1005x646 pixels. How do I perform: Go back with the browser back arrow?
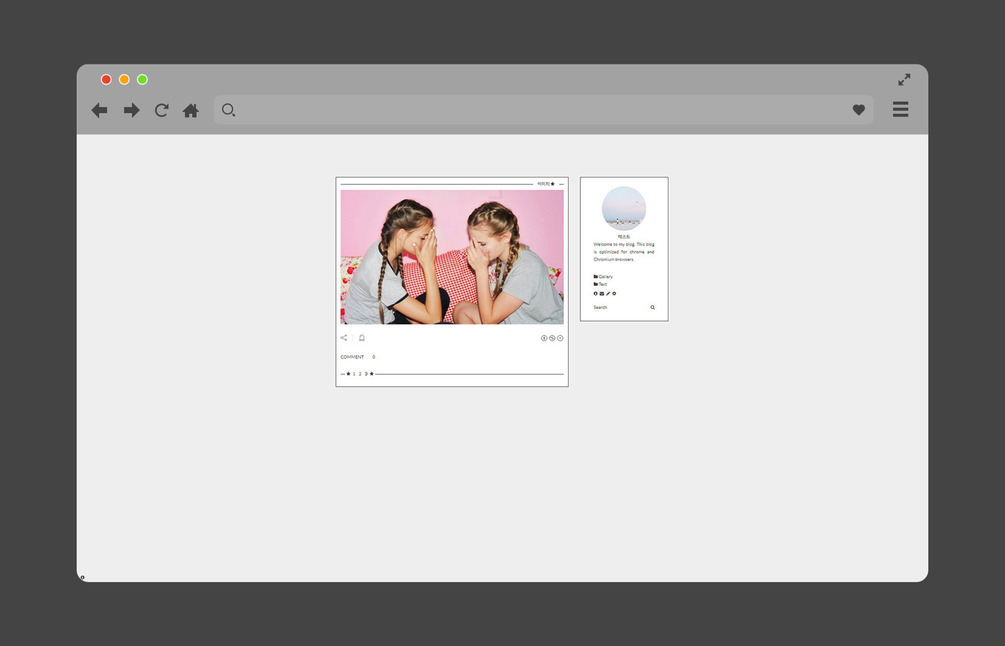[x=99, y=110]
